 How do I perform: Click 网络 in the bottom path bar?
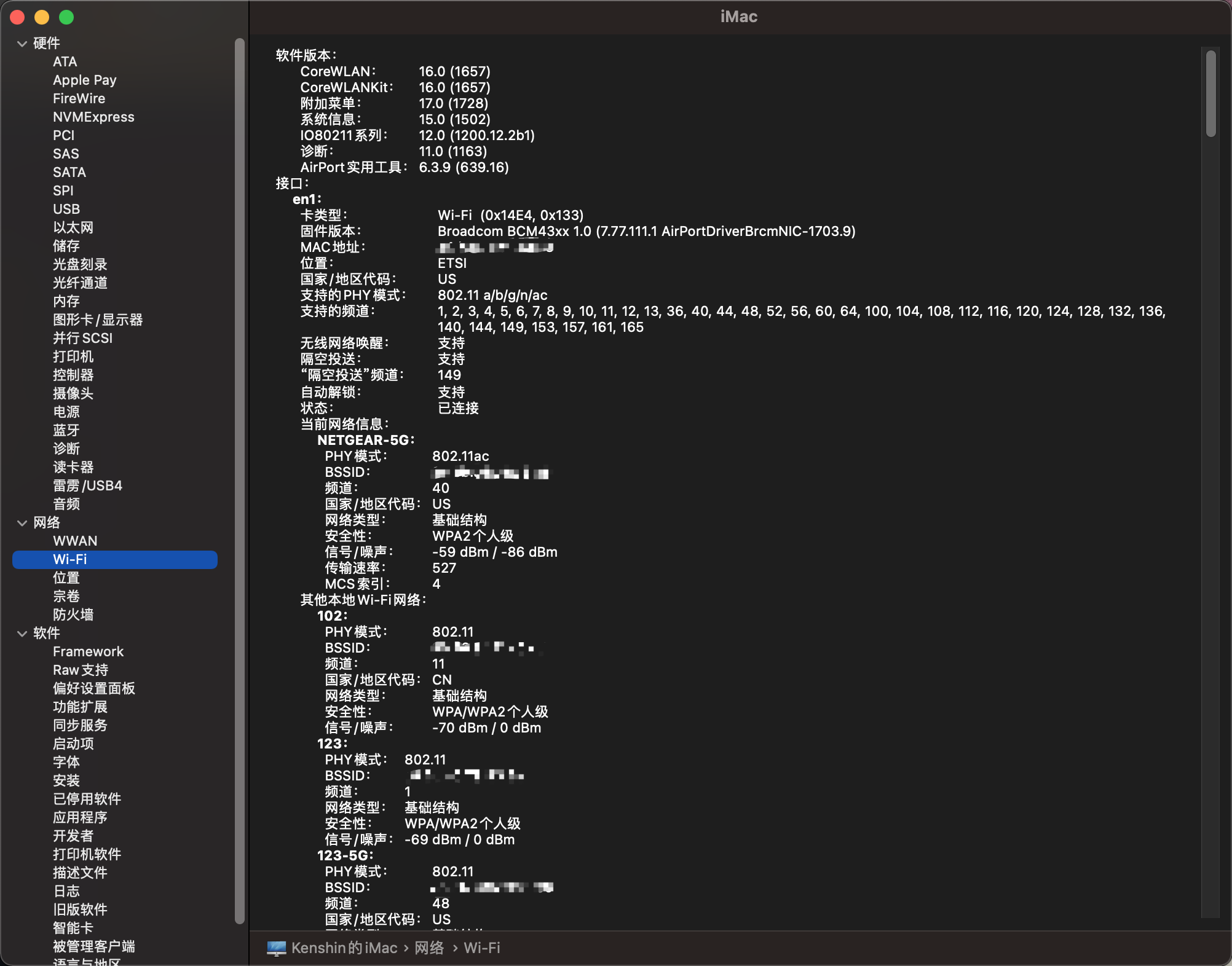point(429,948)
